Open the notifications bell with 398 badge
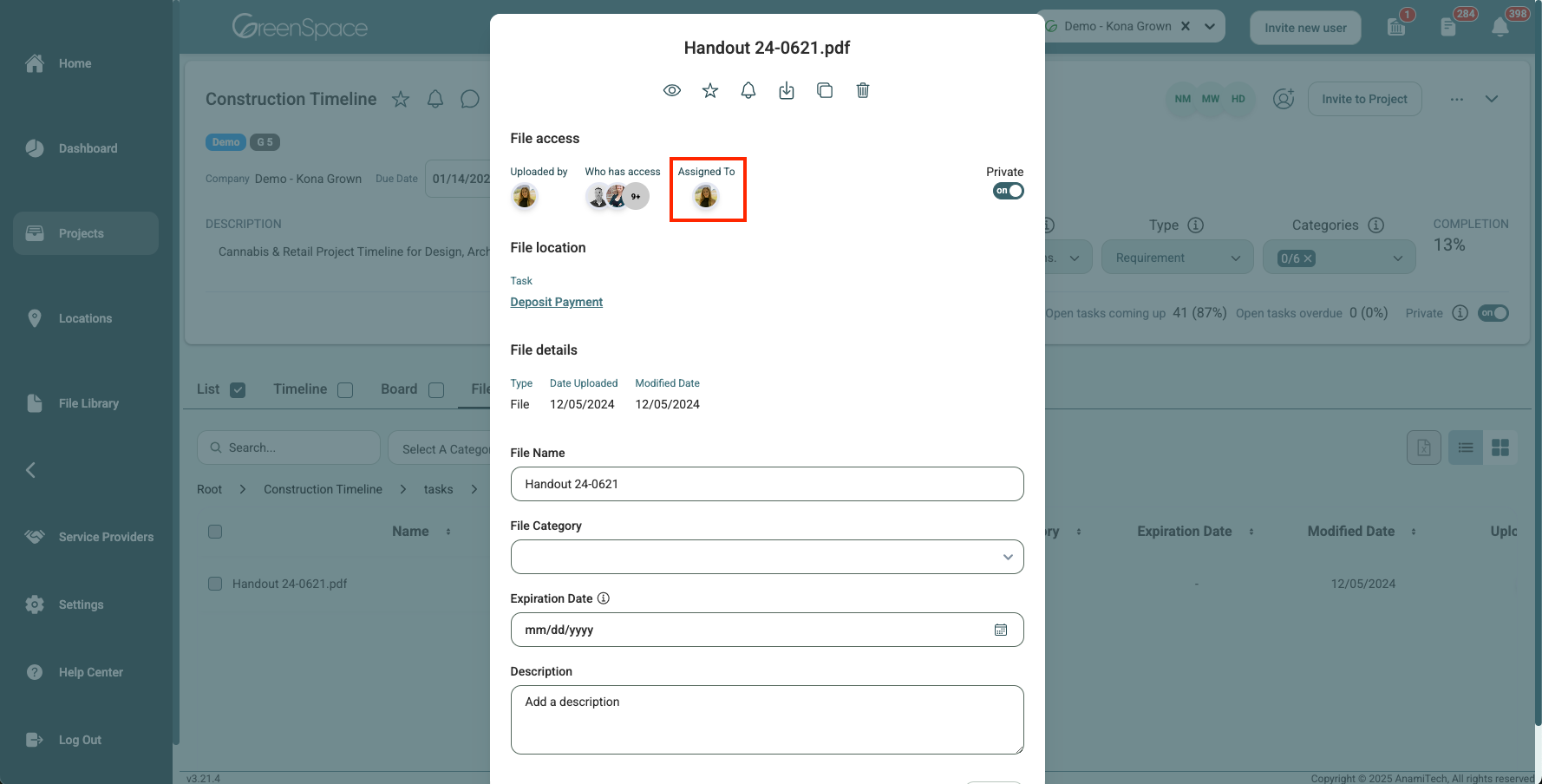 click(1500, 26)
